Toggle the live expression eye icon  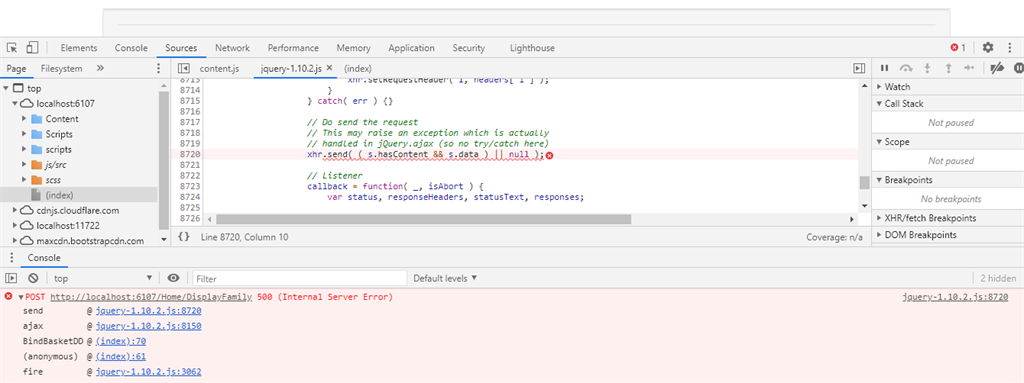click(173, 278)
